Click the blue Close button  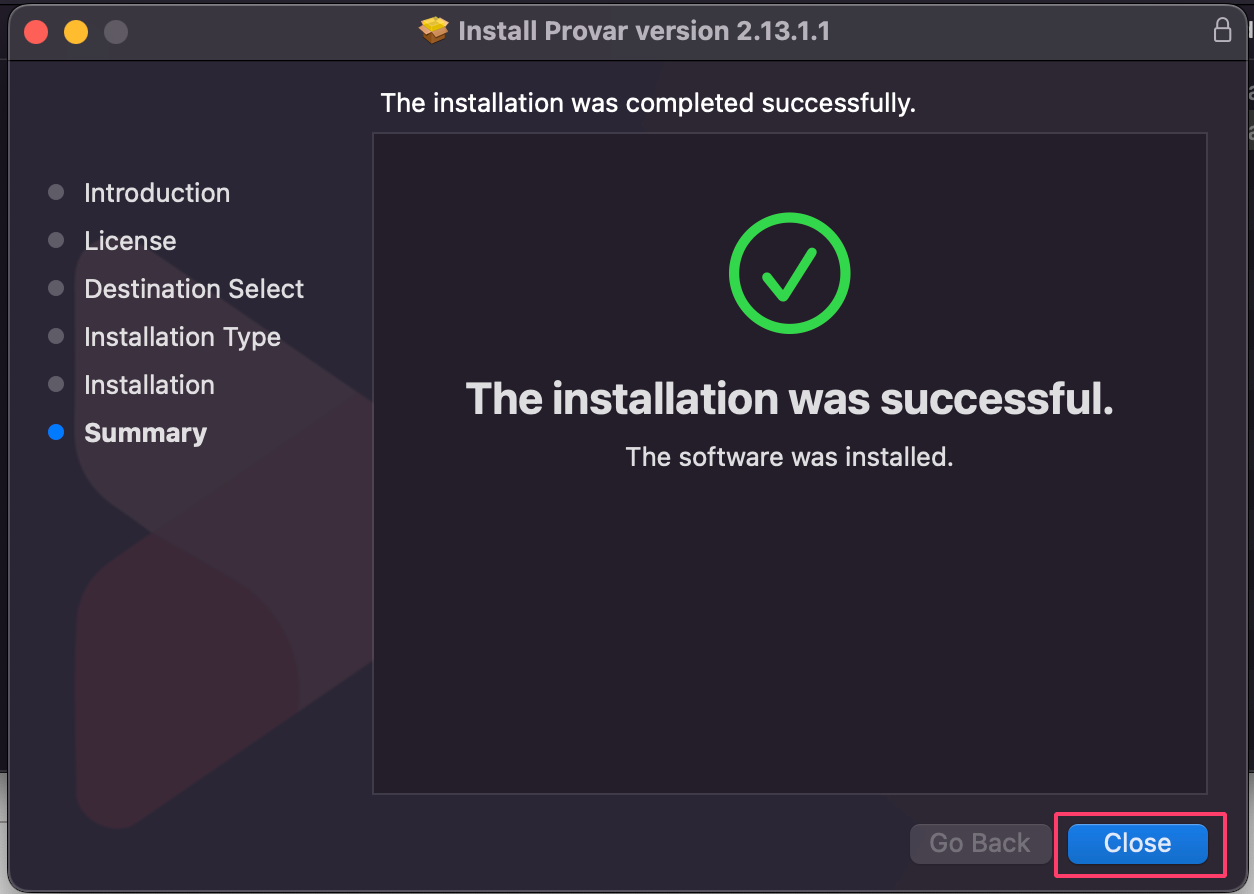pyautogui.click(x=1137, y=843)
